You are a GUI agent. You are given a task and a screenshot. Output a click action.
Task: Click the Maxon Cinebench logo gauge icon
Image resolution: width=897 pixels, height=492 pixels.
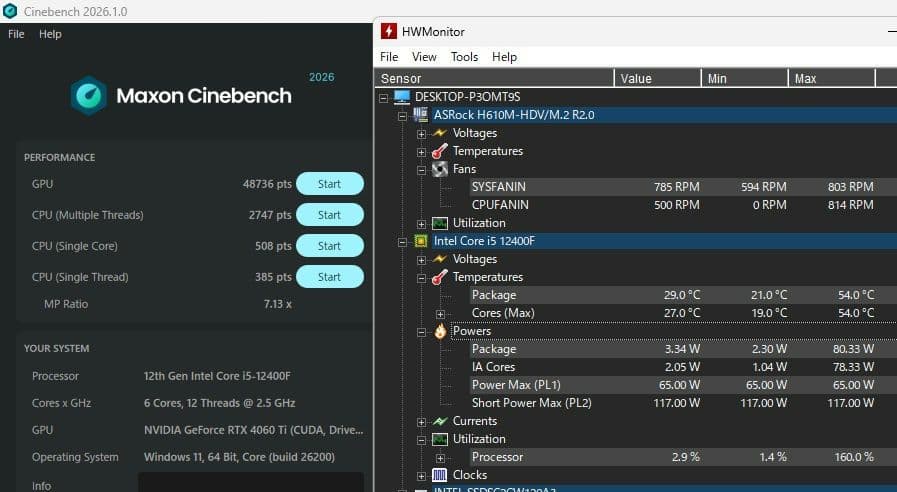coord(89,96)
